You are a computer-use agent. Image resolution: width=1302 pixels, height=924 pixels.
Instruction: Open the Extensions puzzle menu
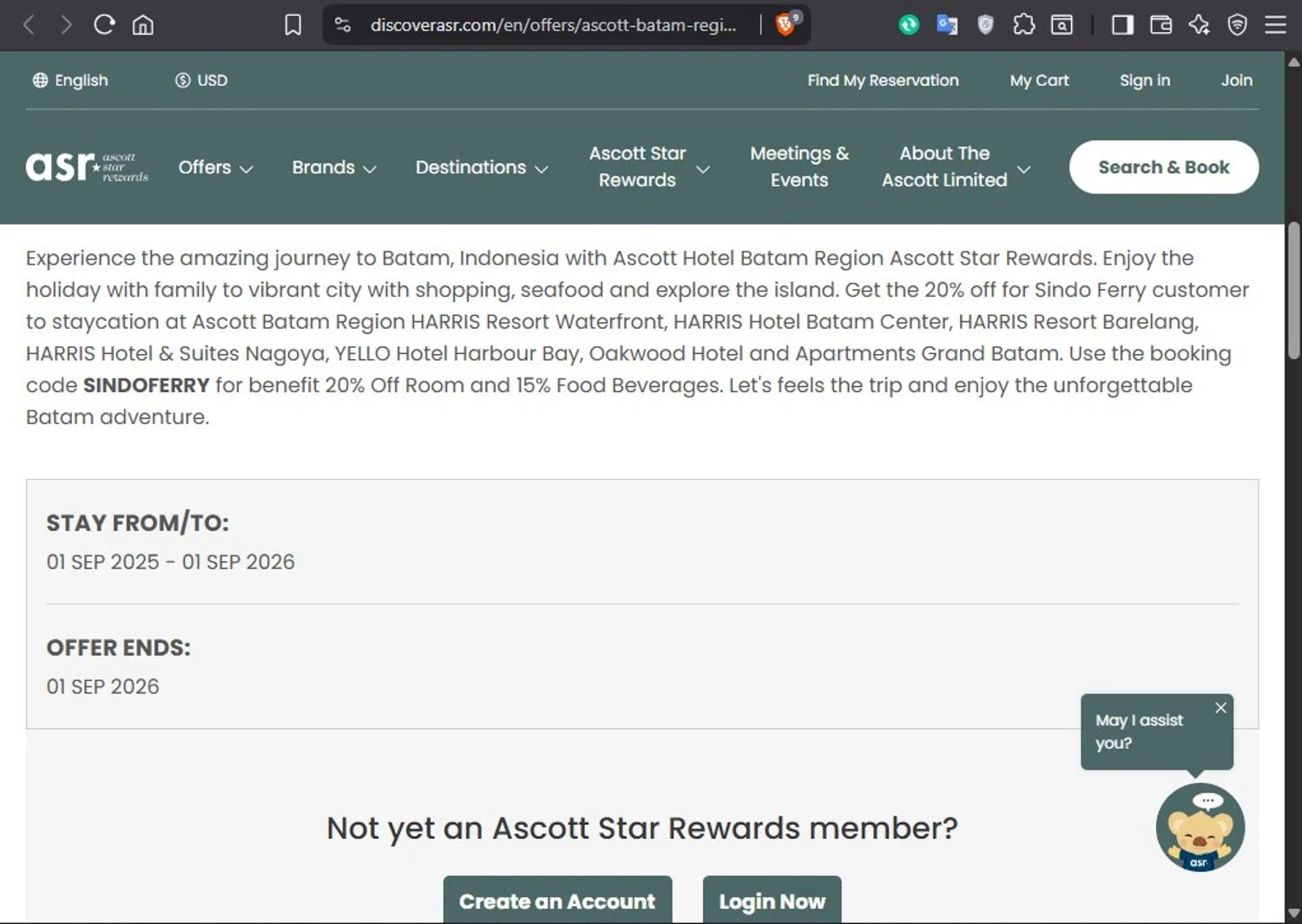(1023, 25)
